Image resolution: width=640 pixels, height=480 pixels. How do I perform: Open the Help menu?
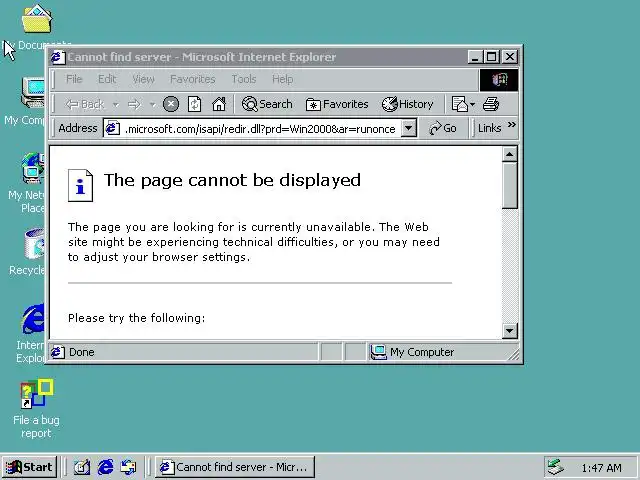282,79
